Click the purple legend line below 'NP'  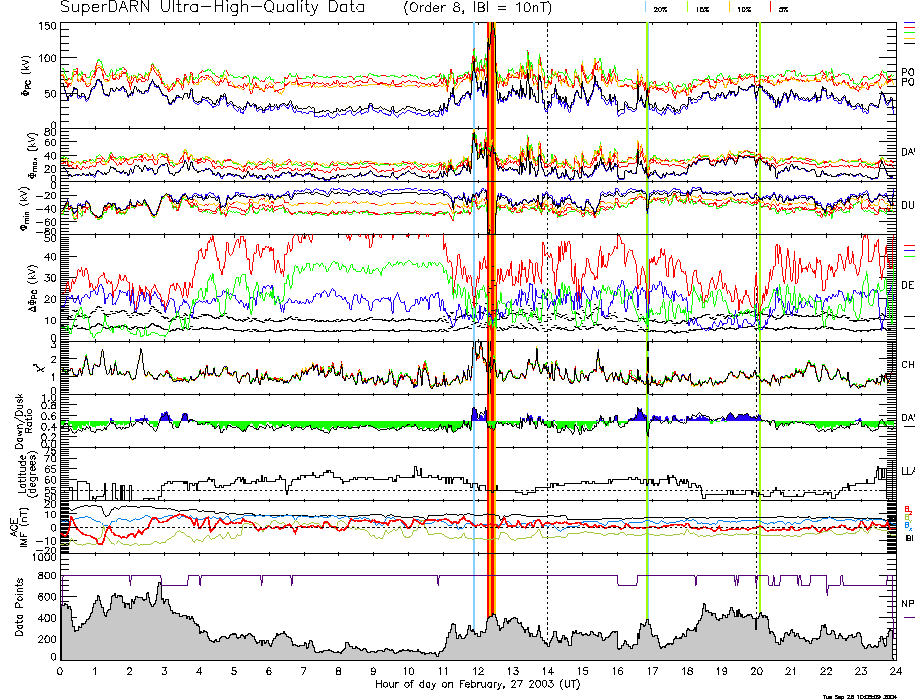(909, 617)
